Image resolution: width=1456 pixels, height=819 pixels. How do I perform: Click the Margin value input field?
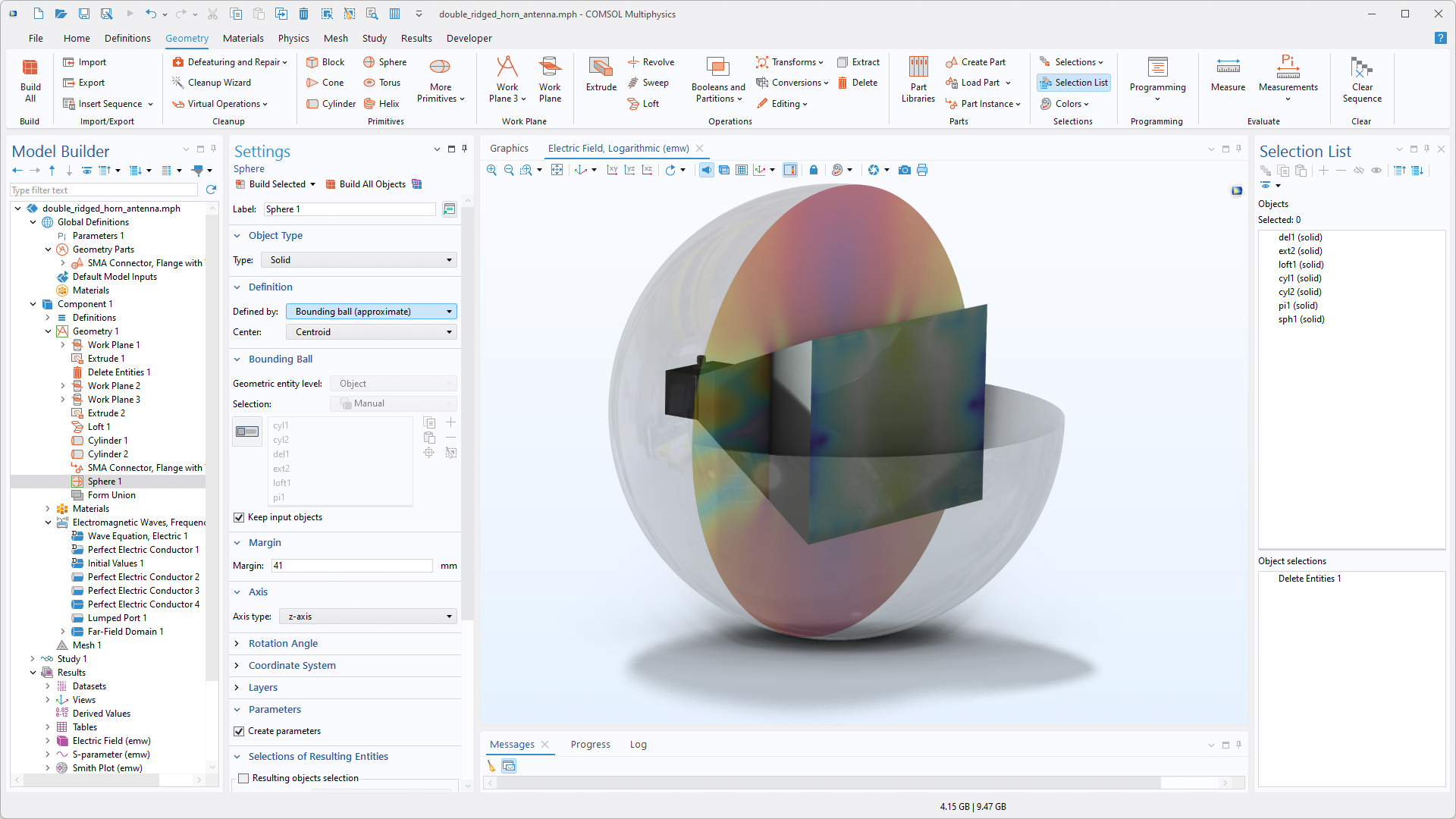point(352,566)
